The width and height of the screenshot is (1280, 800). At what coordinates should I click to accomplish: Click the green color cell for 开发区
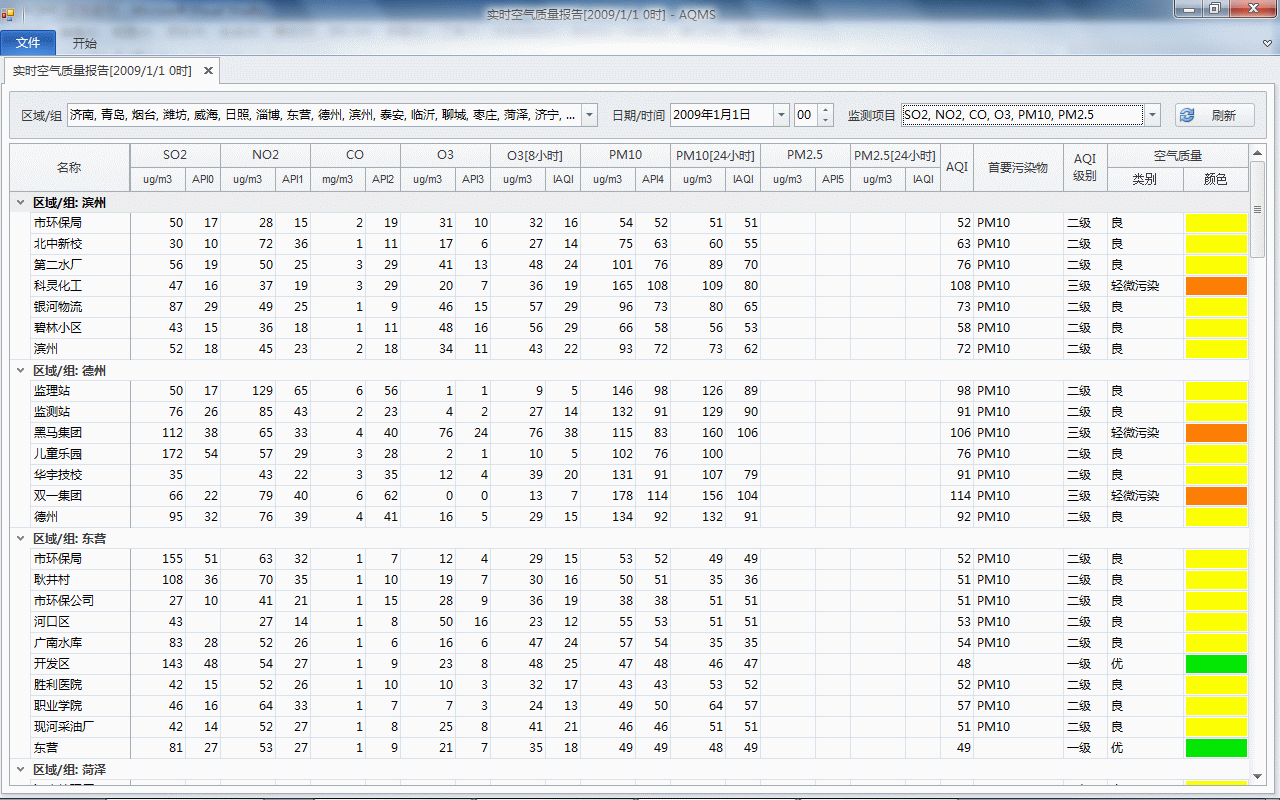pyautogui.click(x=1216, y=664)
